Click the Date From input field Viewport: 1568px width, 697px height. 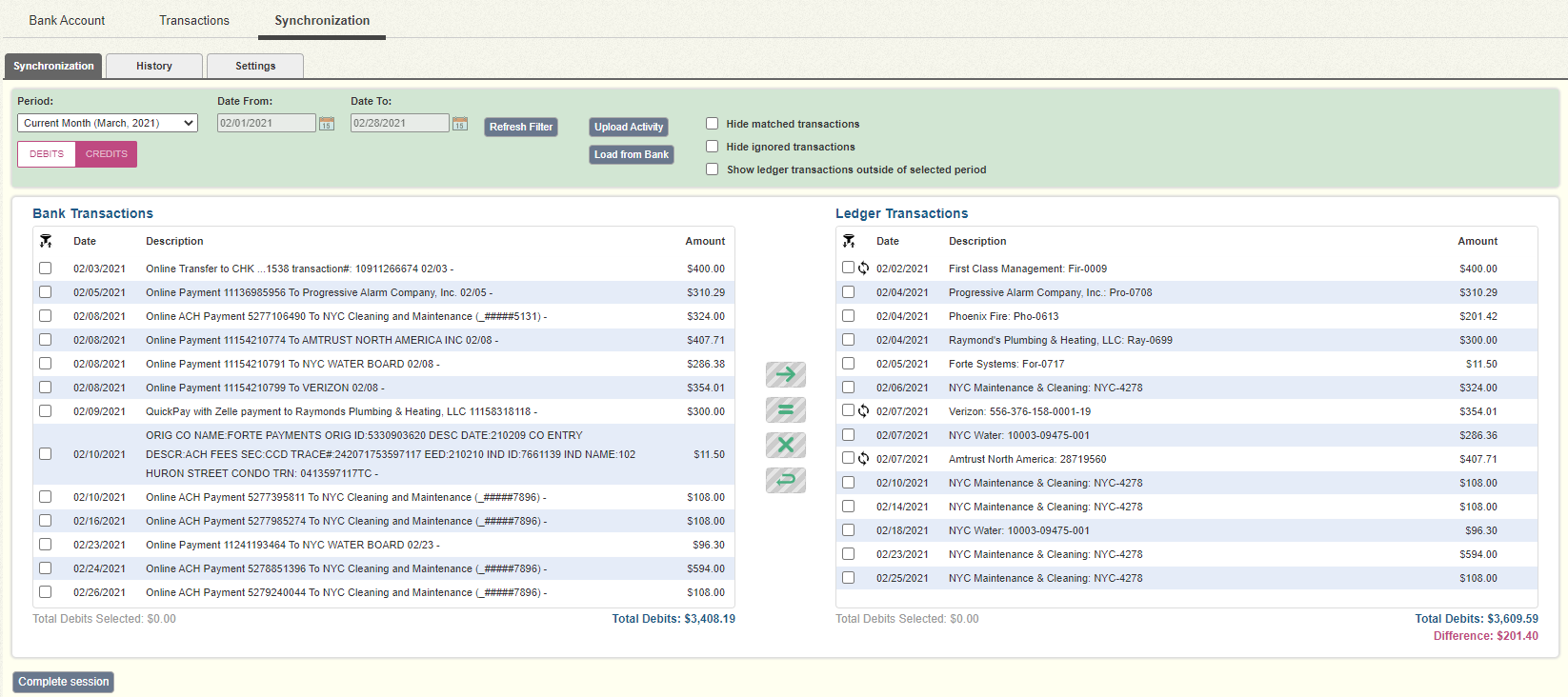(x=267, y=123)
